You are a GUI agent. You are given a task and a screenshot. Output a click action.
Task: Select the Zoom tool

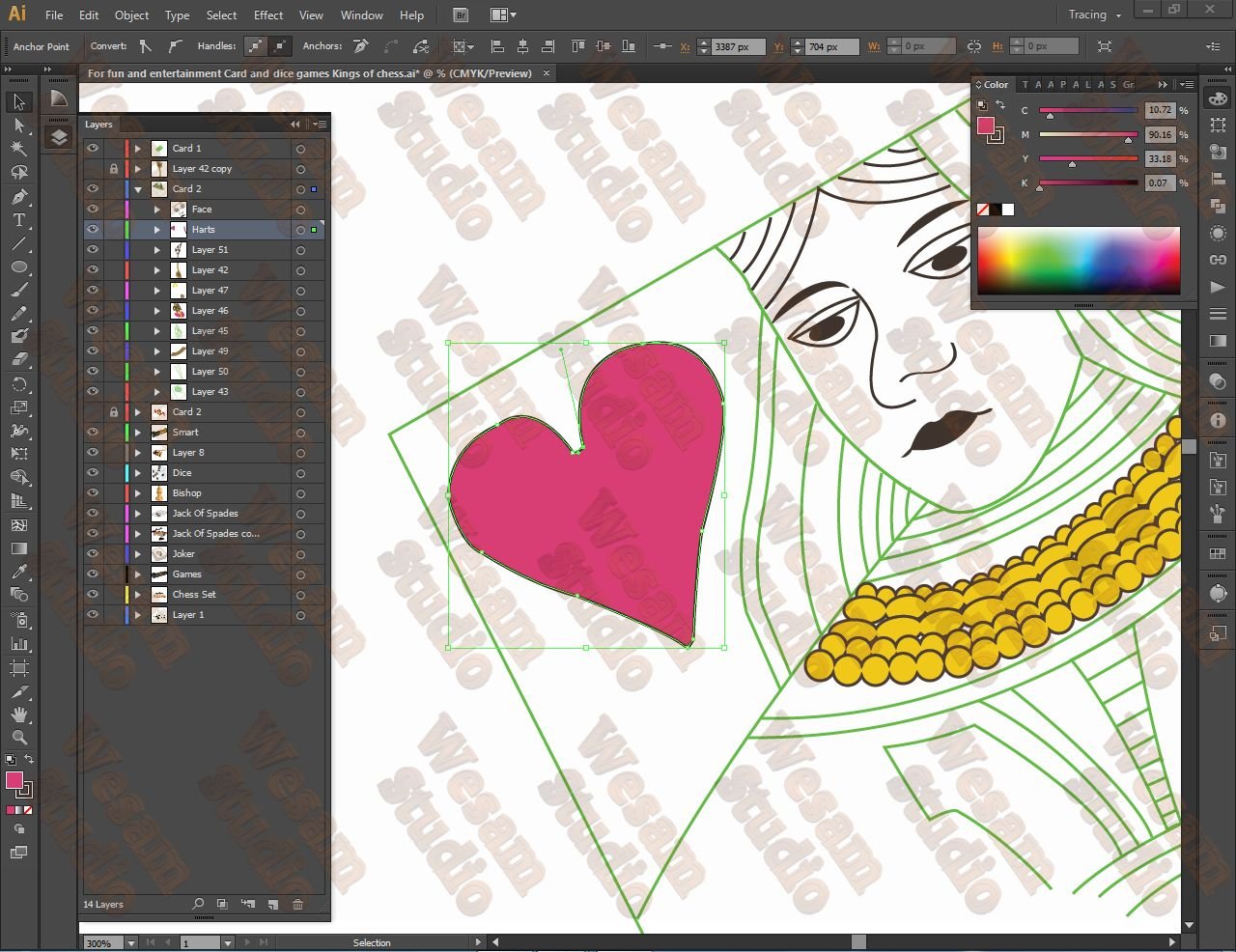[19, 738]
